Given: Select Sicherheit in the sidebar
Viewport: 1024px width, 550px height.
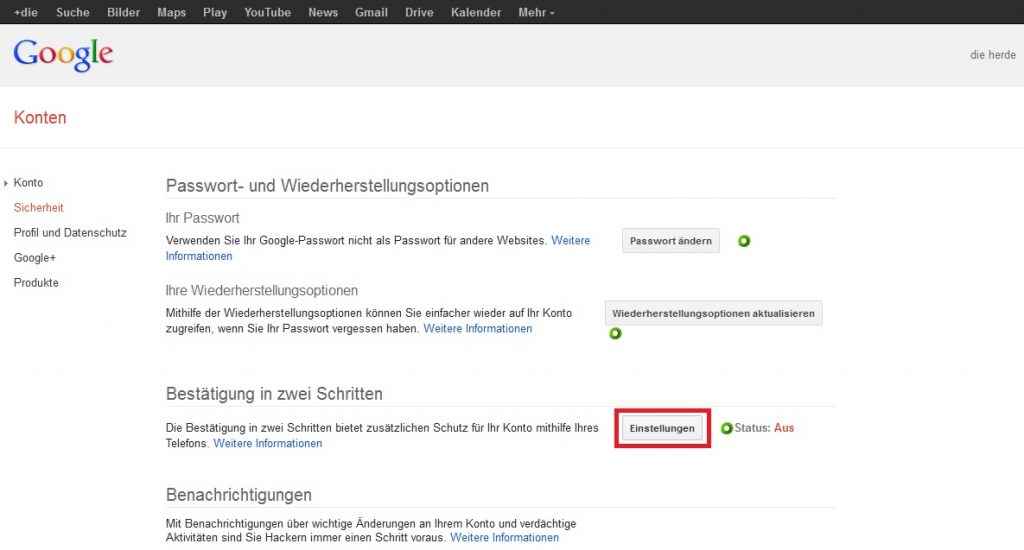Looking at the screenshot, I should click(39, 208).
